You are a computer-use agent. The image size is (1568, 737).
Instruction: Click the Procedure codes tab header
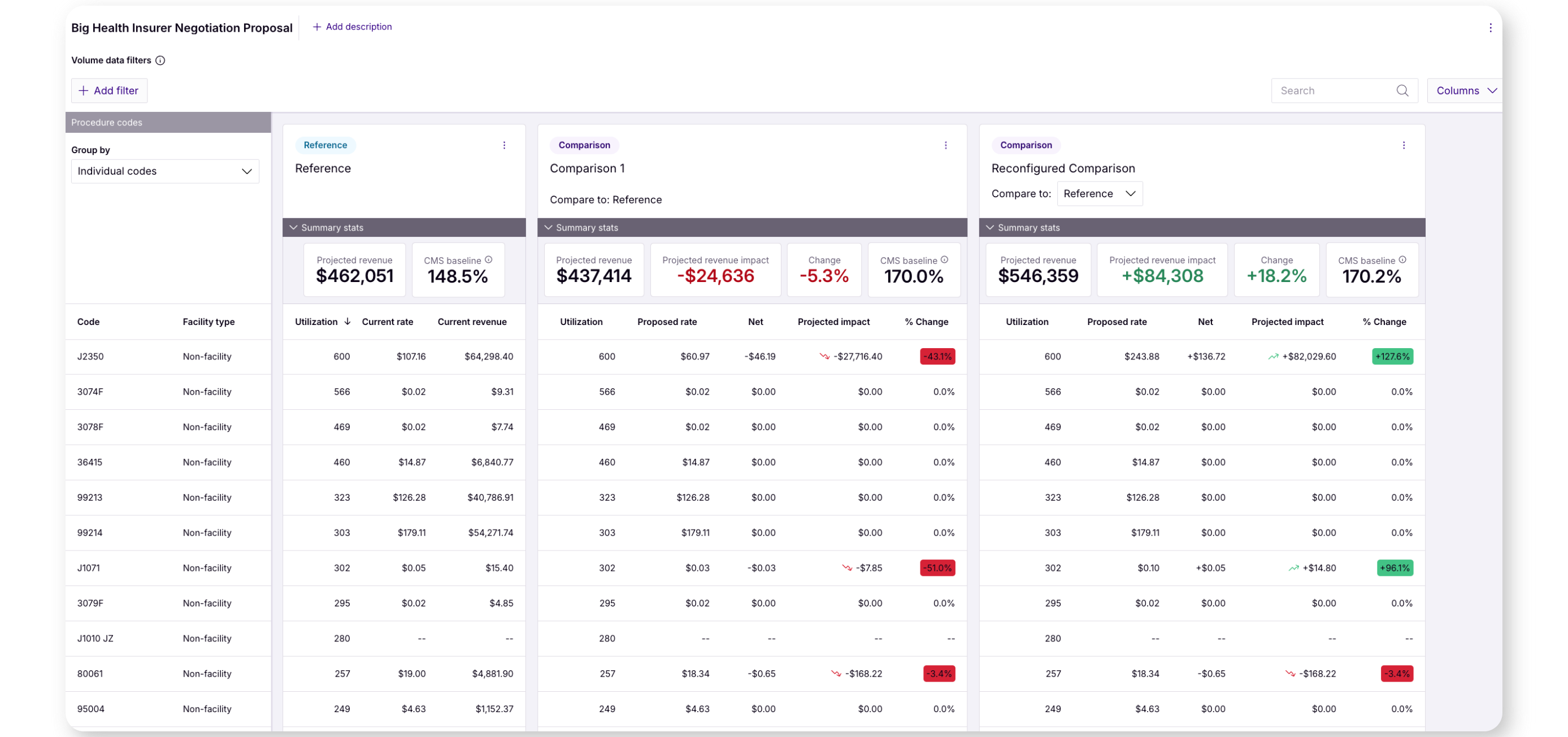168,123
